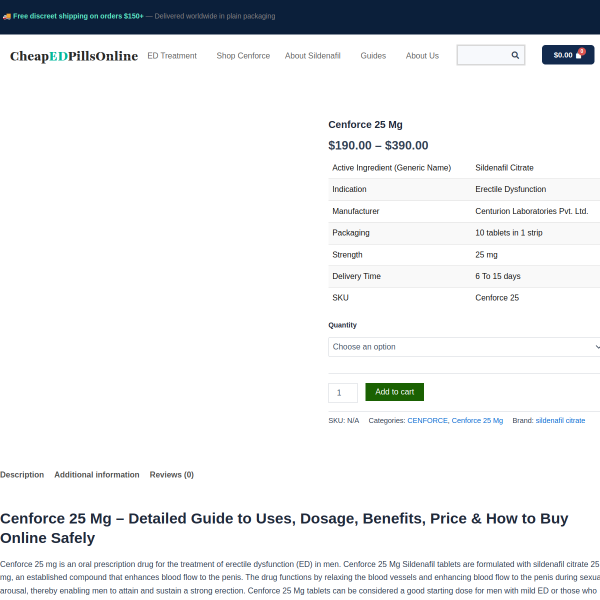This screenshot has height=600, width=600.
Task: Click the product quantity number field
Action: 343,393
